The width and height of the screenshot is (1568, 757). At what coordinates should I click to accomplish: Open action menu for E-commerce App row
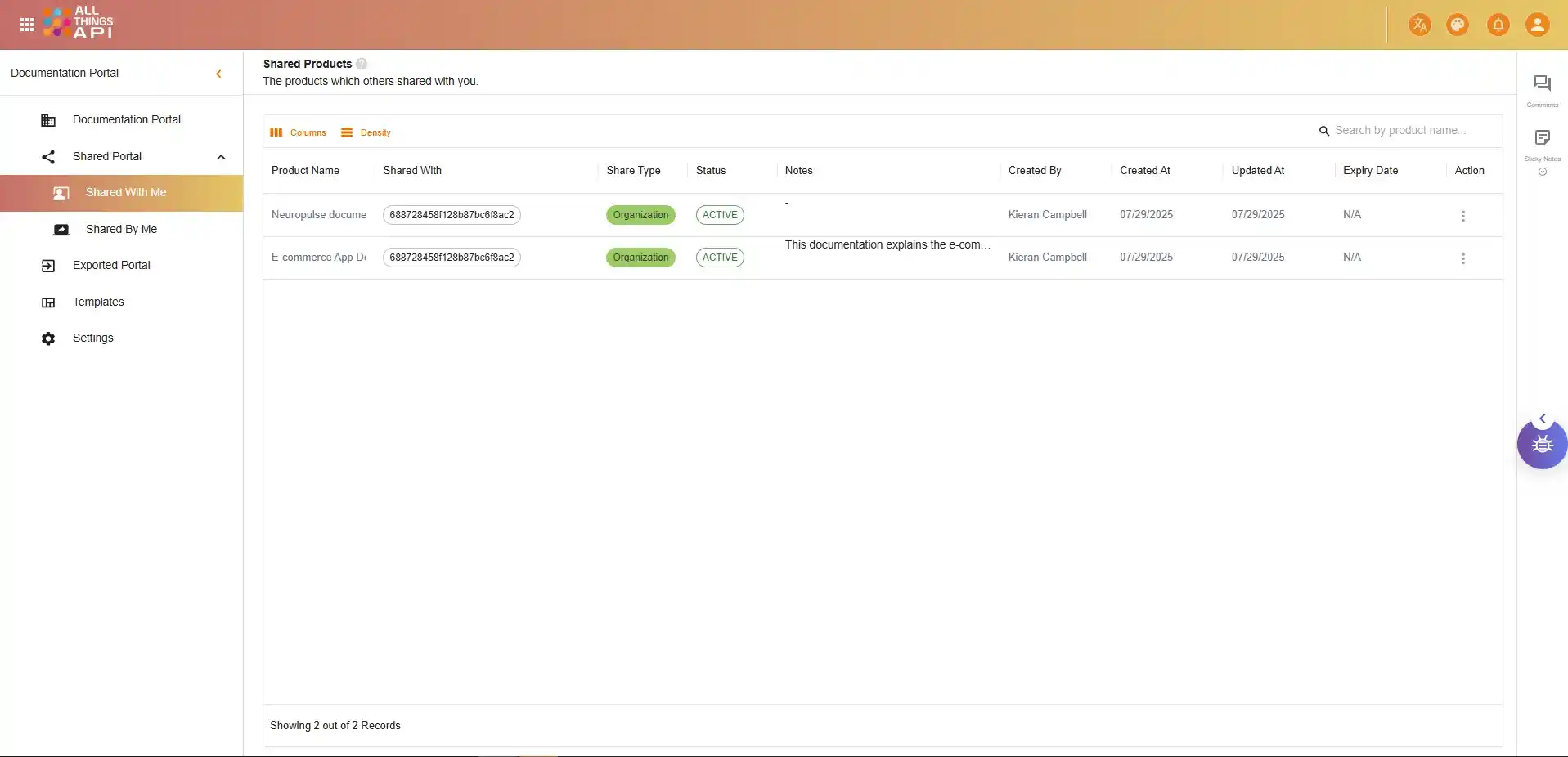point(1462,258)
